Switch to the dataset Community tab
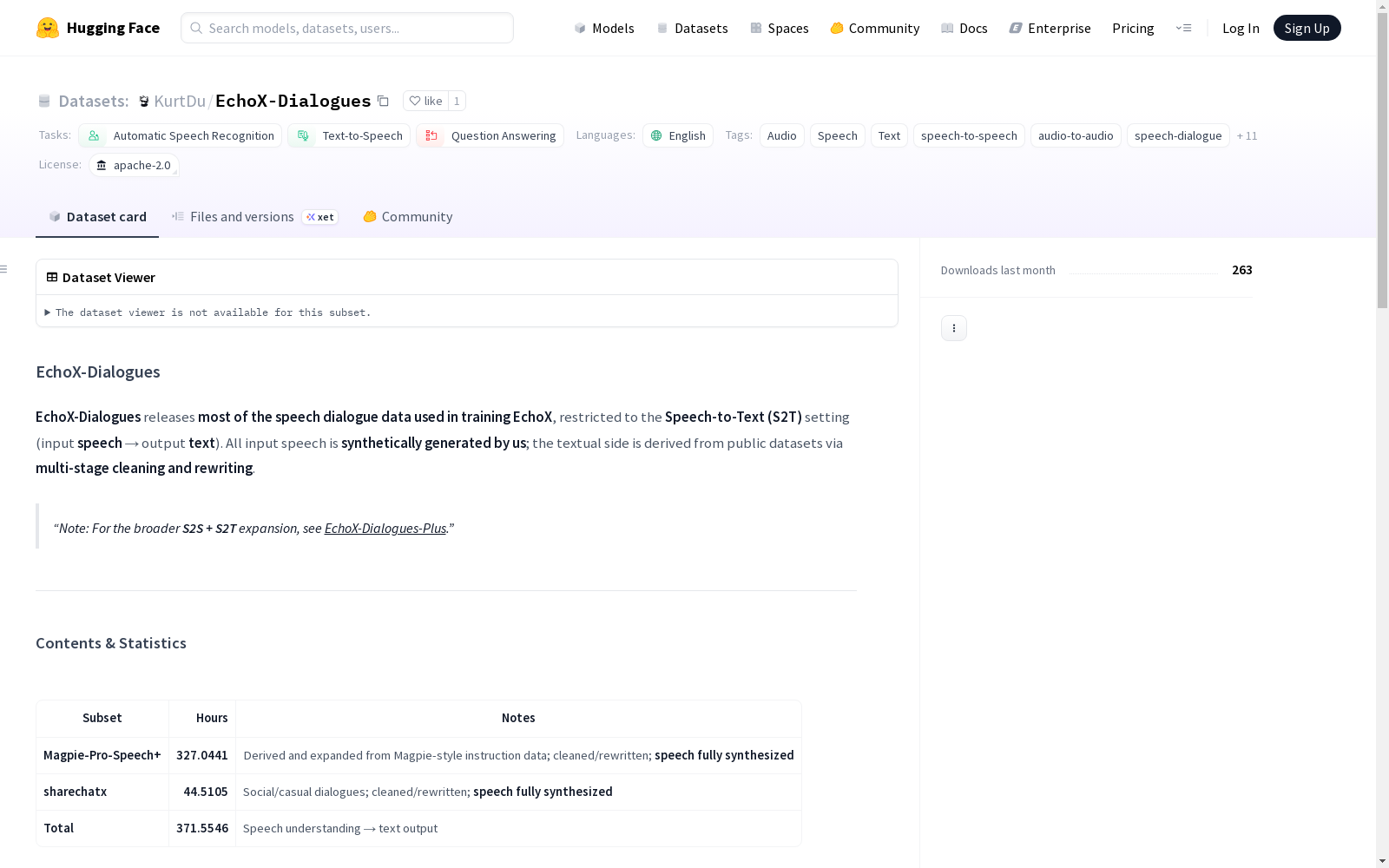1389x868 pixels. click(408, 217)
